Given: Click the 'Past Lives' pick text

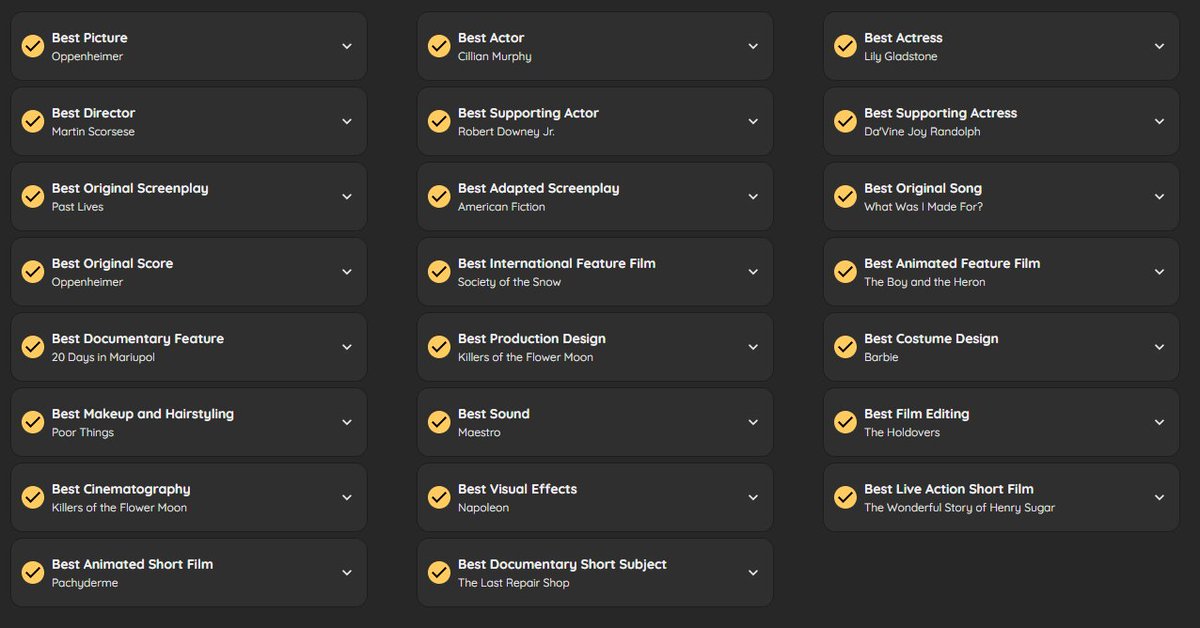Looking at the screenshot, I should (x=78, y=207).
